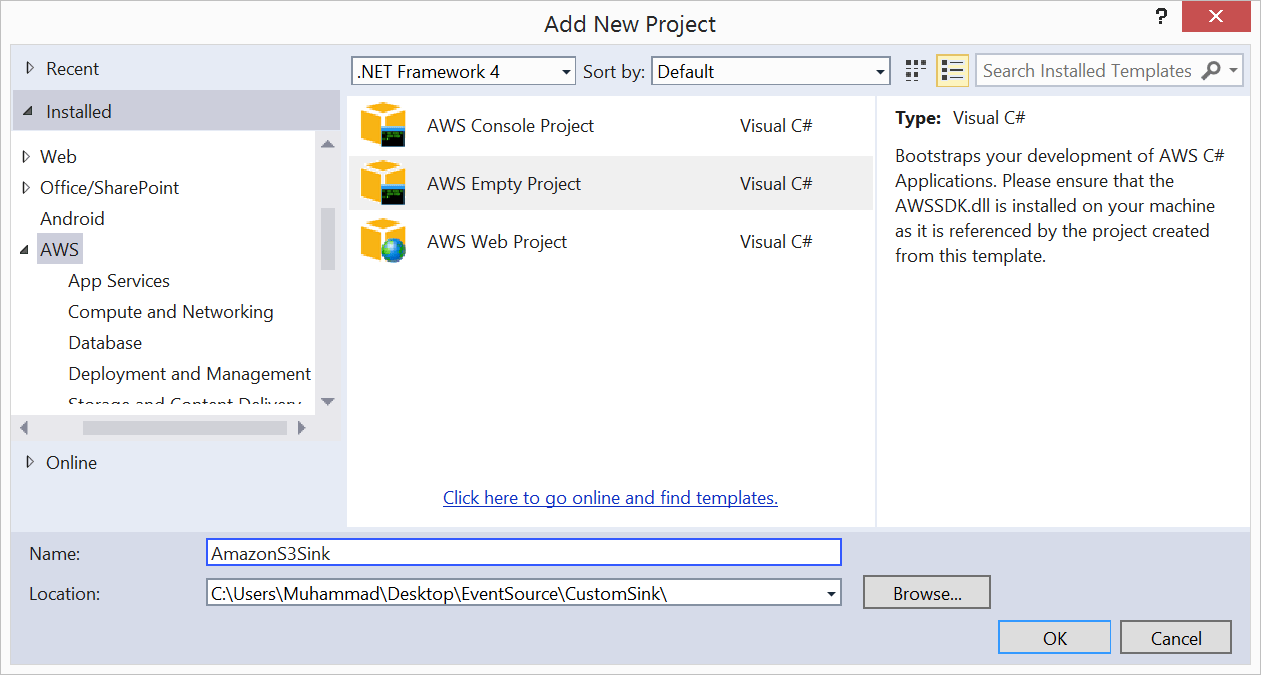Screen dimensions: 1261x675
Task: Click the search magnifier icon
Action: [1211, 71]
